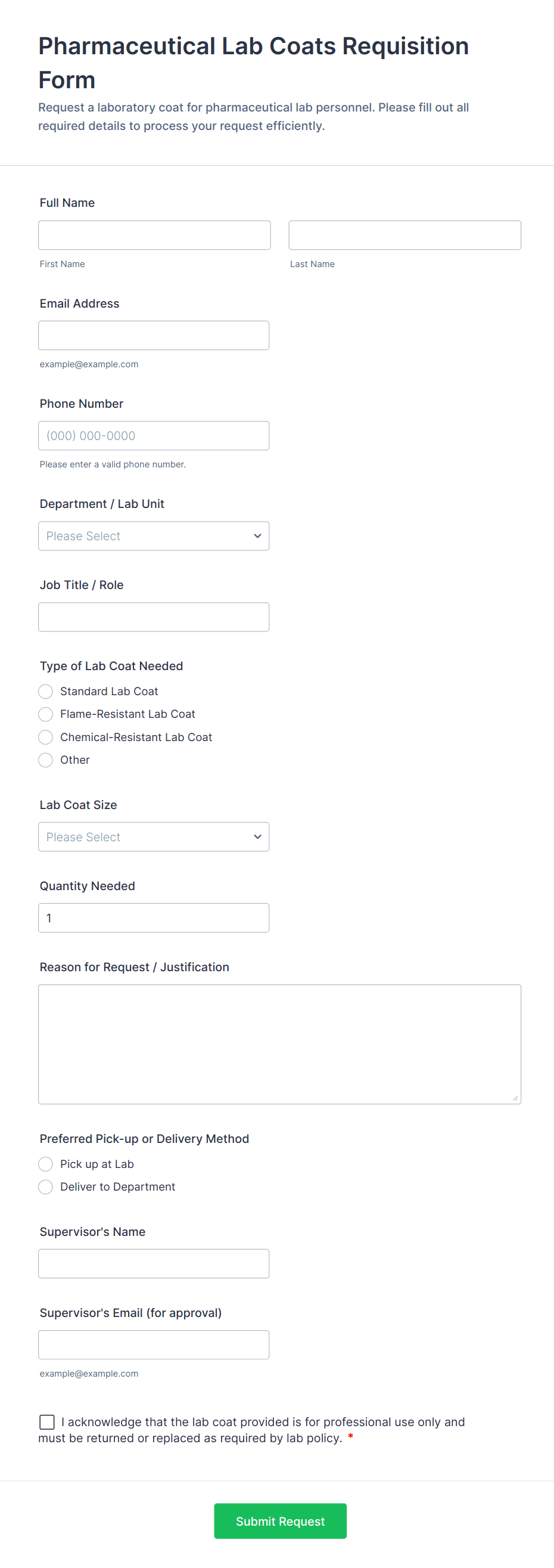Pick the Other lab coat type
Image resolution: width=554 pixels, height=1568 pixels.
pos(46,760)
